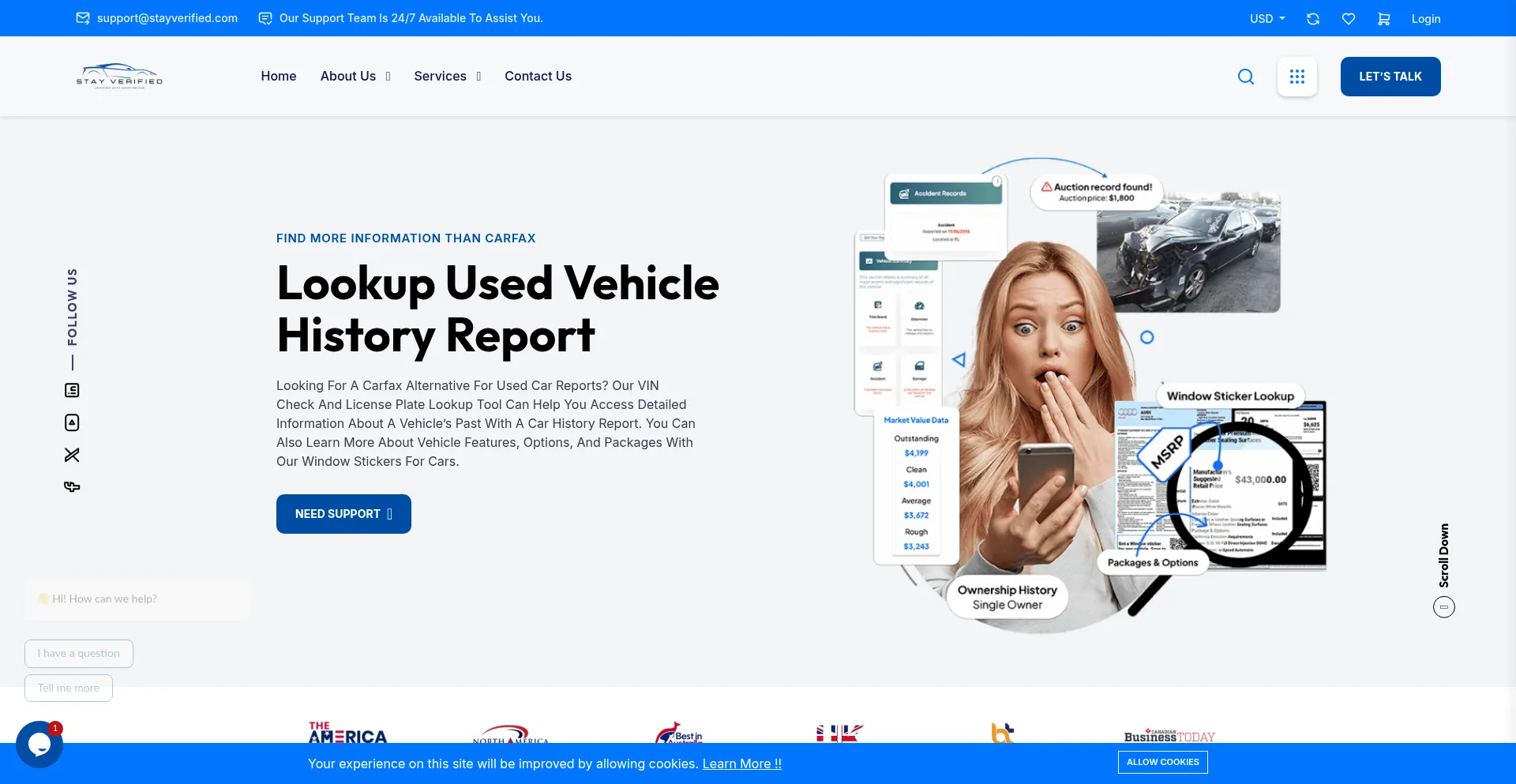Open the wishlist heart icon

1349,19
